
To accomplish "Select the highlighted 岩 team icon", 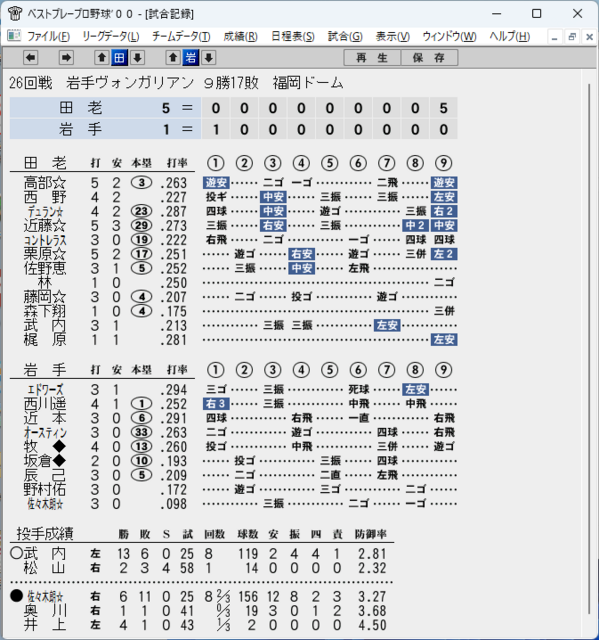I will 191,58.
